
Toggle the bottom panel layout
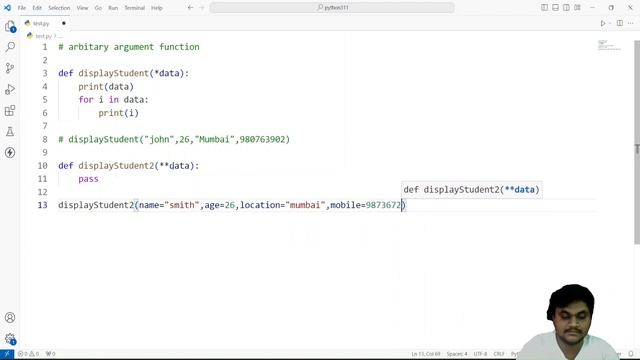[556, 7]
